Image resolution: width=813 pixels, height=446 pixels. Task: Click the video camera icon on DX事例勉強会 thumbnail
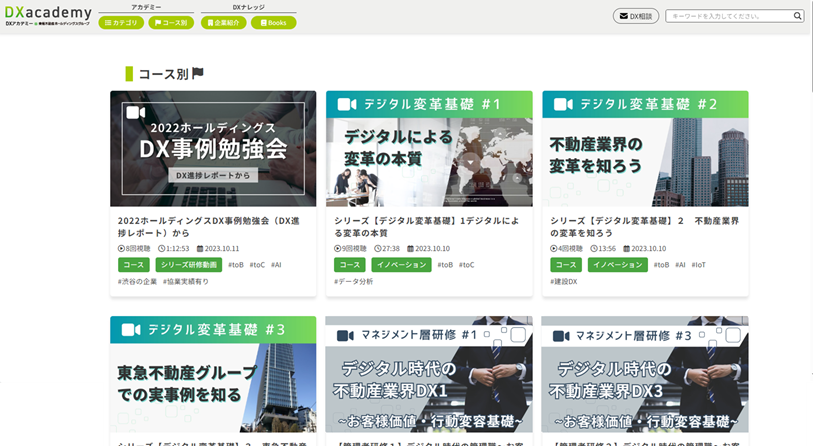[x=136, y=113]
